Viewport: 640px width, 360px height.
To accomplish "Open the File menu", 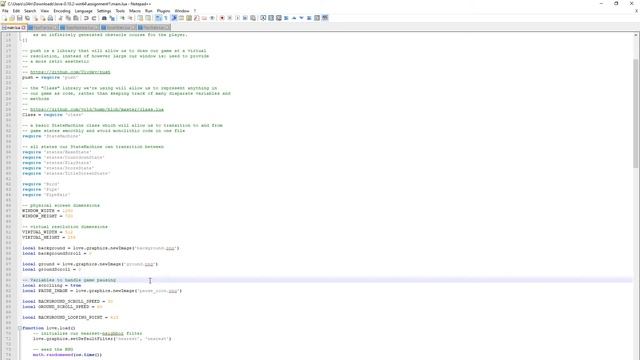I will coord(5,11).
